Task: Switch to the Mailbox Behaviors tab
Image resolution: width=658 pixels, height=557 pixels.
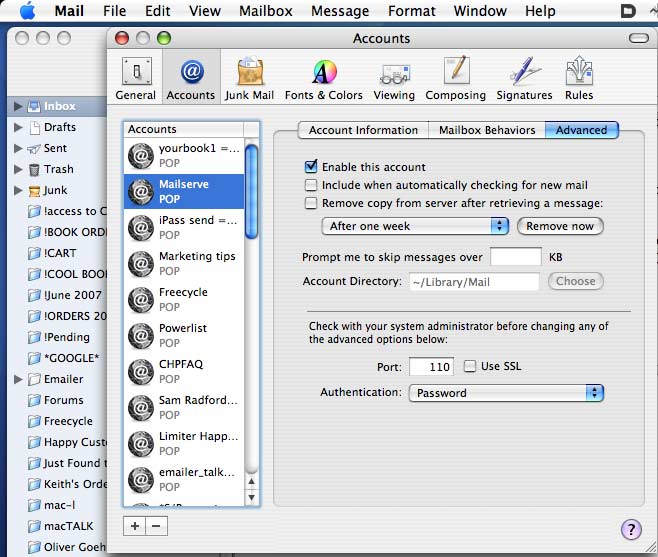Action: tap(487, 130)
